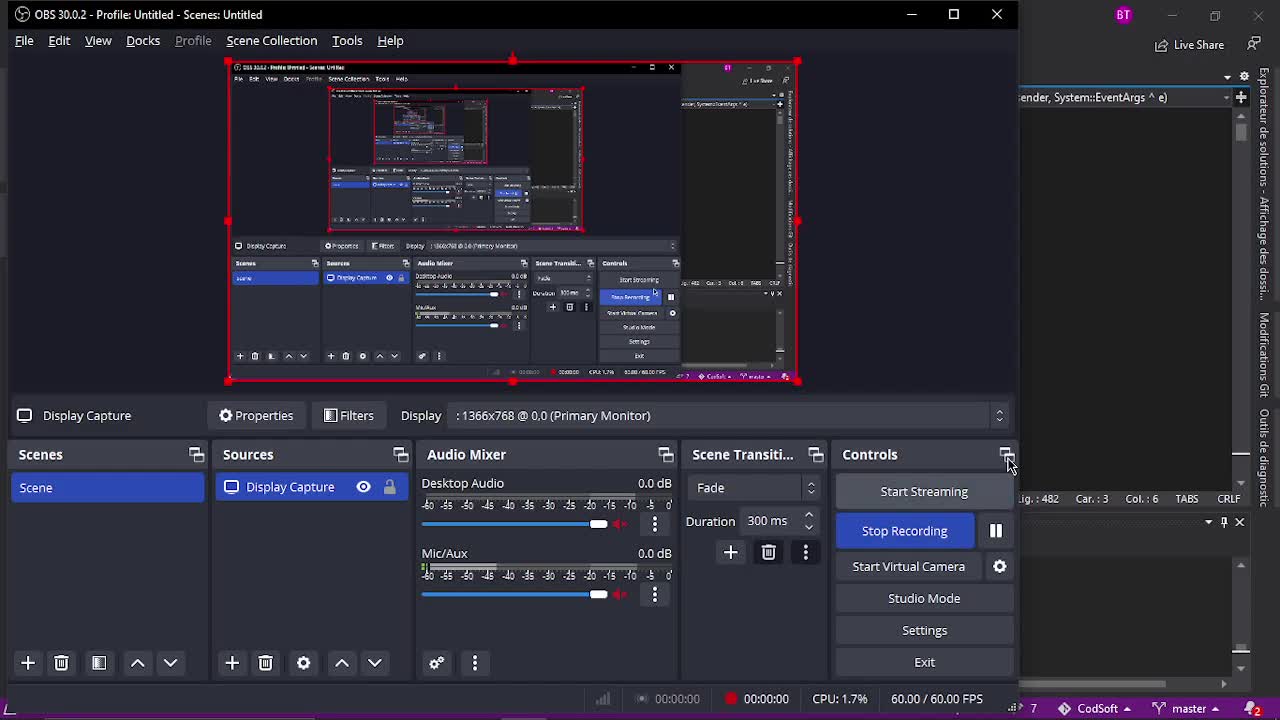Open Desktop Audio options menu
The image size is (1280, 720).
coord(655,524)
